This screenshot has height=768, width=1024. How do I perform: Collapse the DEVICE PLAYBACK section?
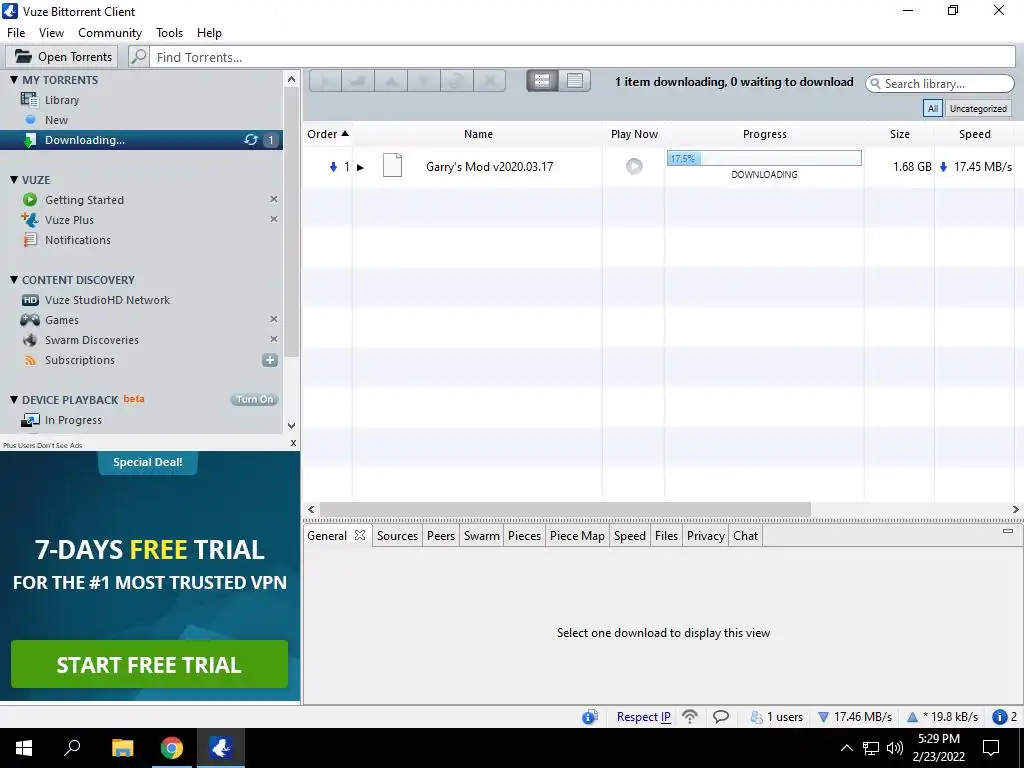14,400
